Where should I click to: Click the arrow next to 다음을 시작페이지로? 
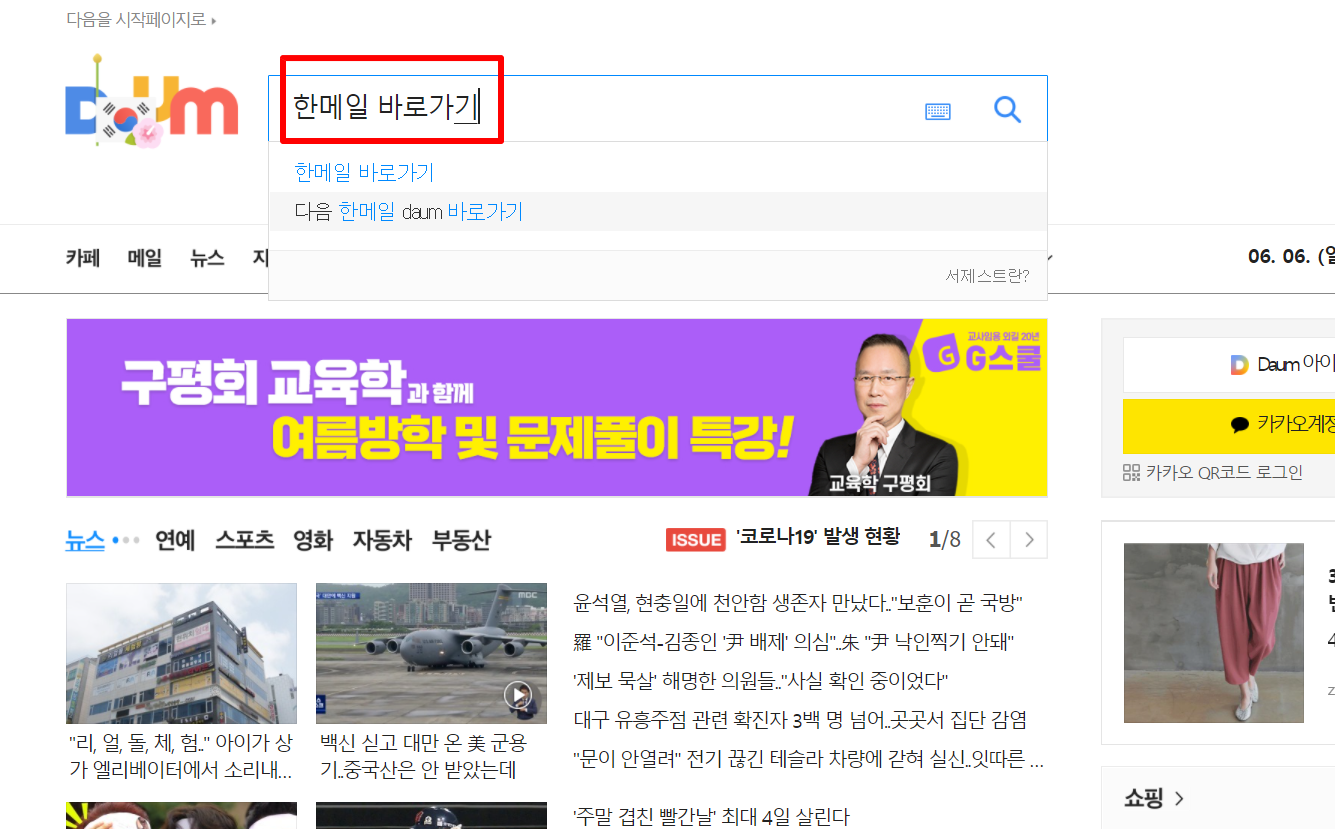[214, 20]
